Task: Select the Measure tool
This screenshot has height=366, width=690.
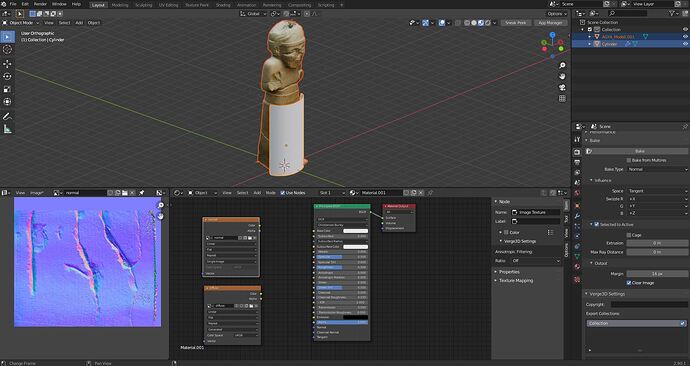Action: coord(7,129)
